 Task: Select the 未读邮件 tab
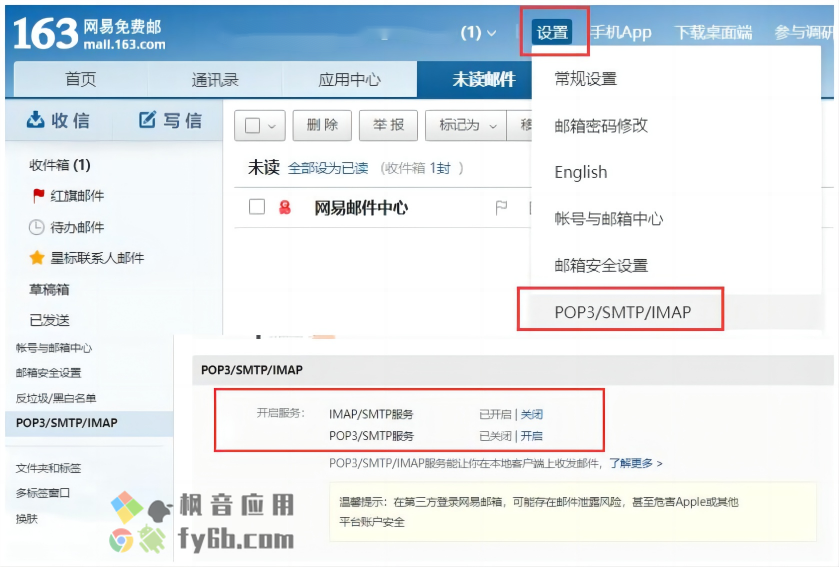(x=484, y=79)
